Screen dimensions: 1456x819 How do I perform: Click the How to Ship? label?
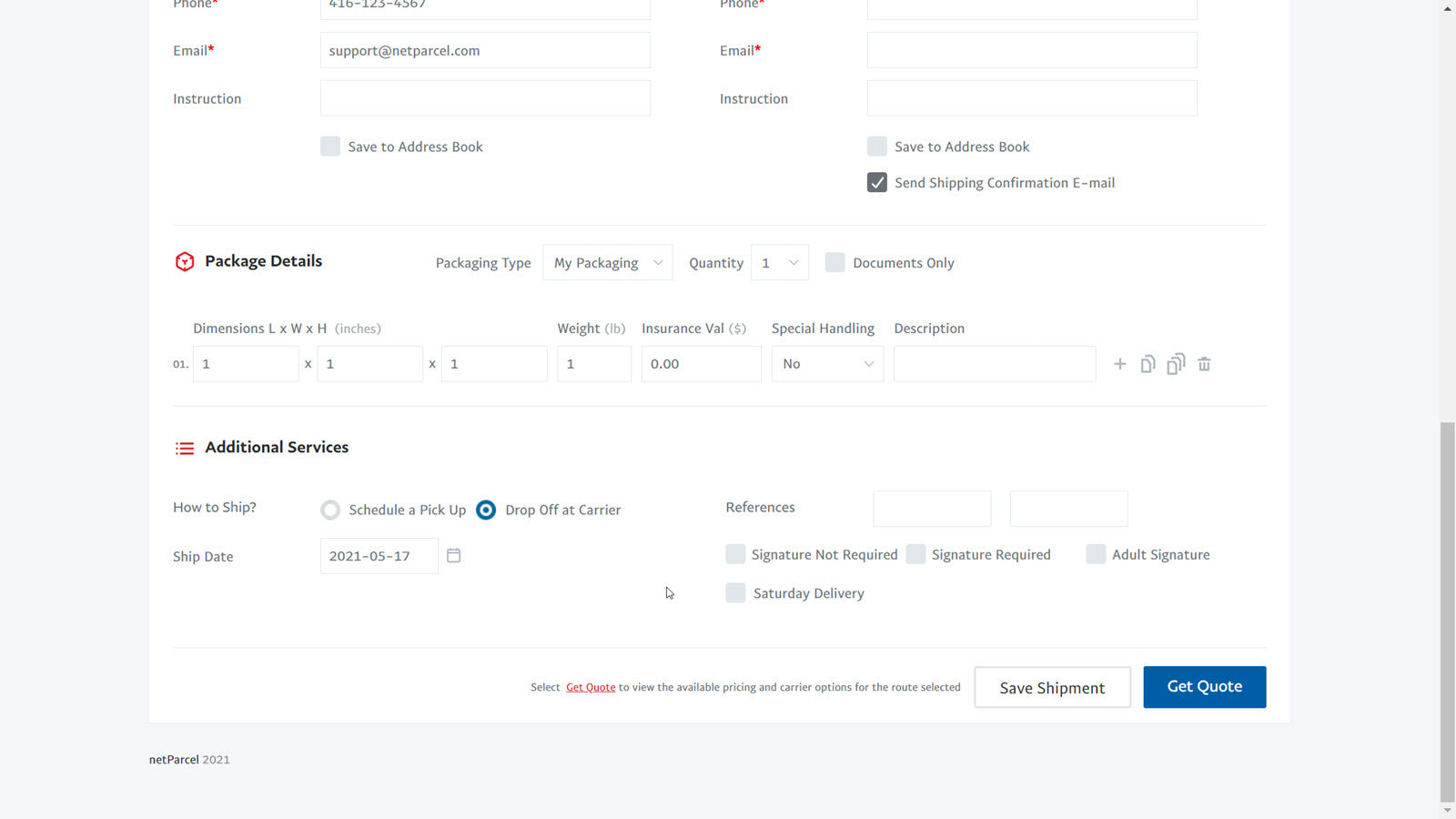click(215, 508)
